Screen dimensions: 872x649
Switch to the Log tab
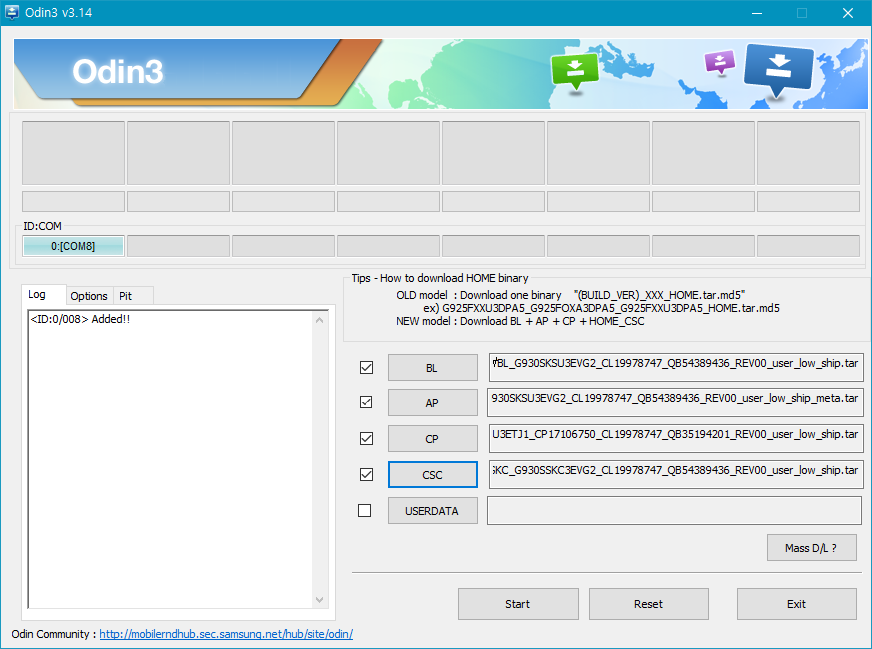[x=43, y=295]
